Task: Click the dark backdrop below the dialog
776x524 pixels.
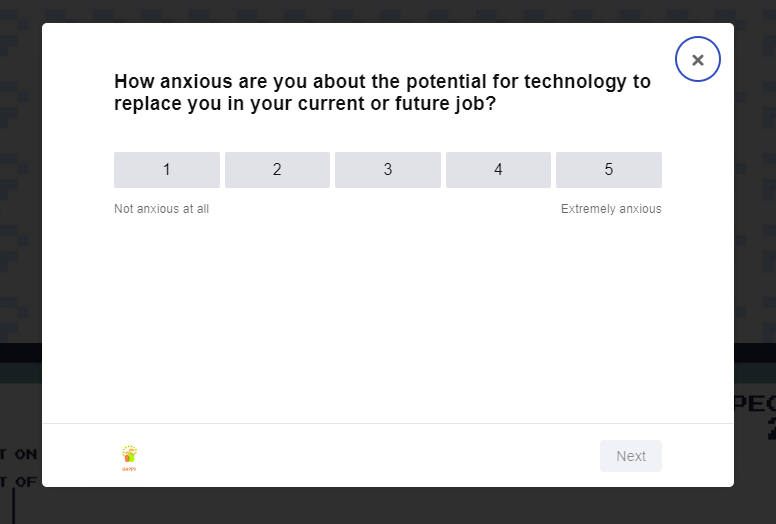Action: tap(388, 506)
